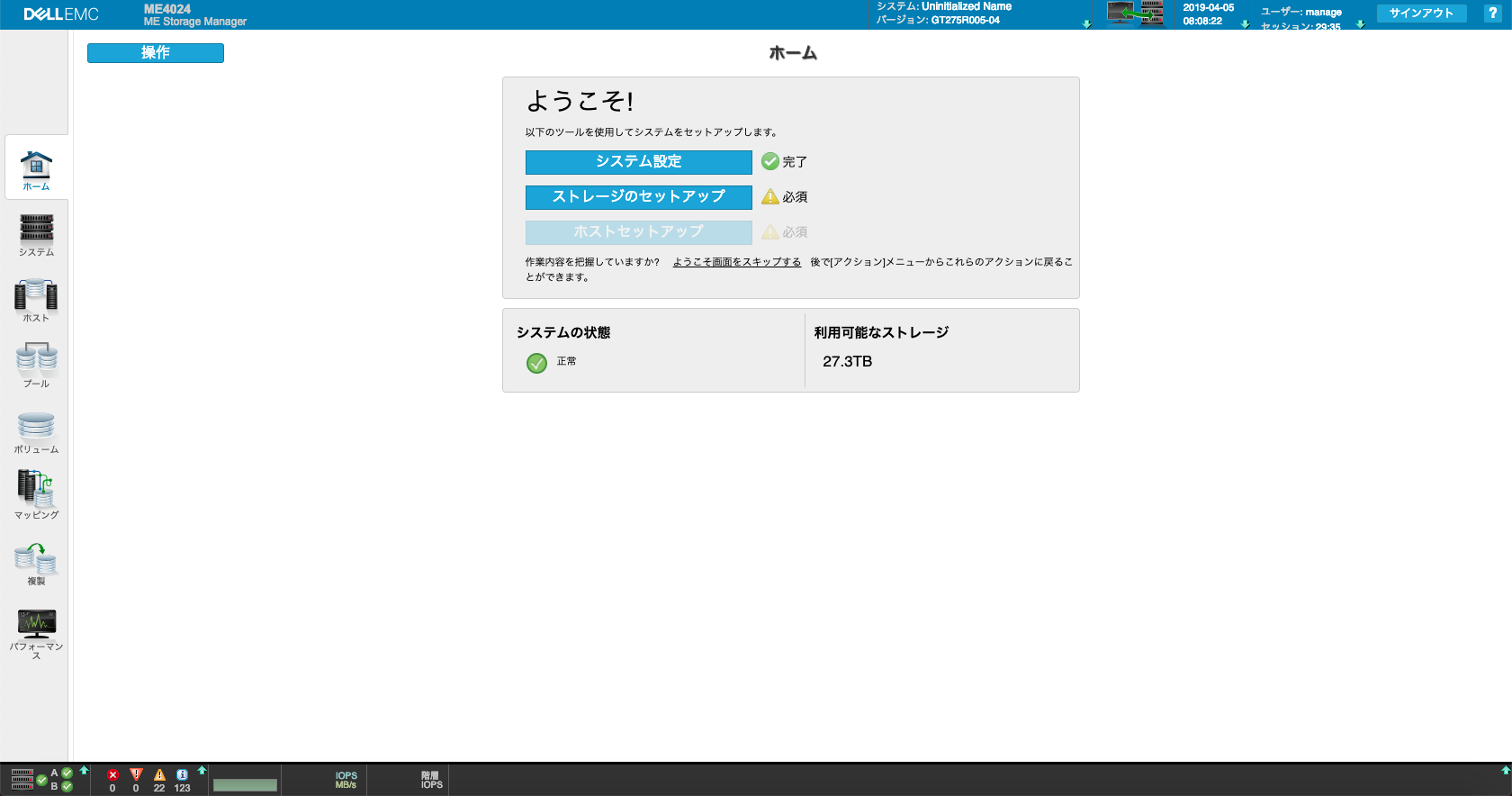
Task: Click the system name Uninitialized Name text
Action: tap(967, 6)
